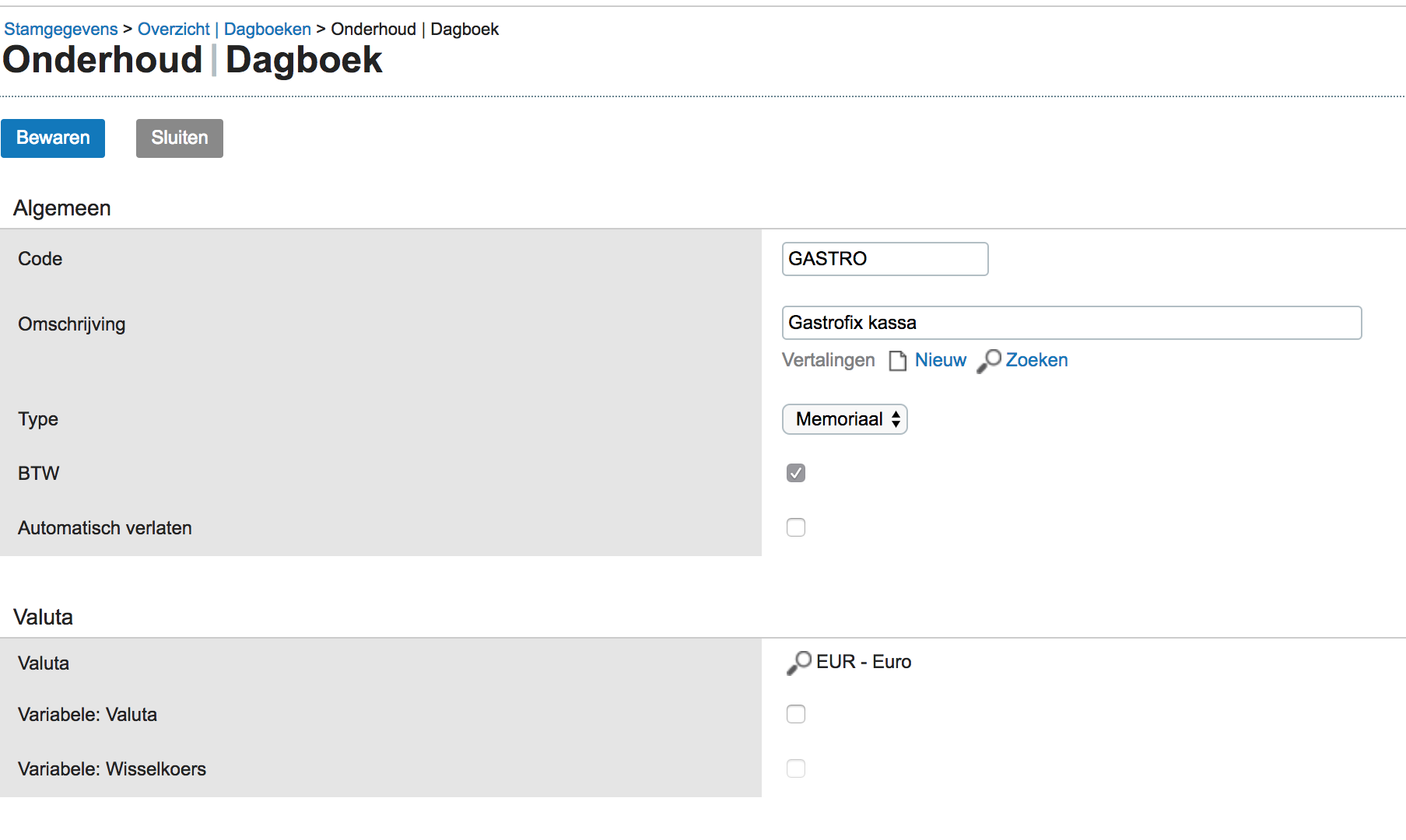Toggle the BTW checkbox
This screenshot has height=840, width=1406.
[x=795, y=473]
